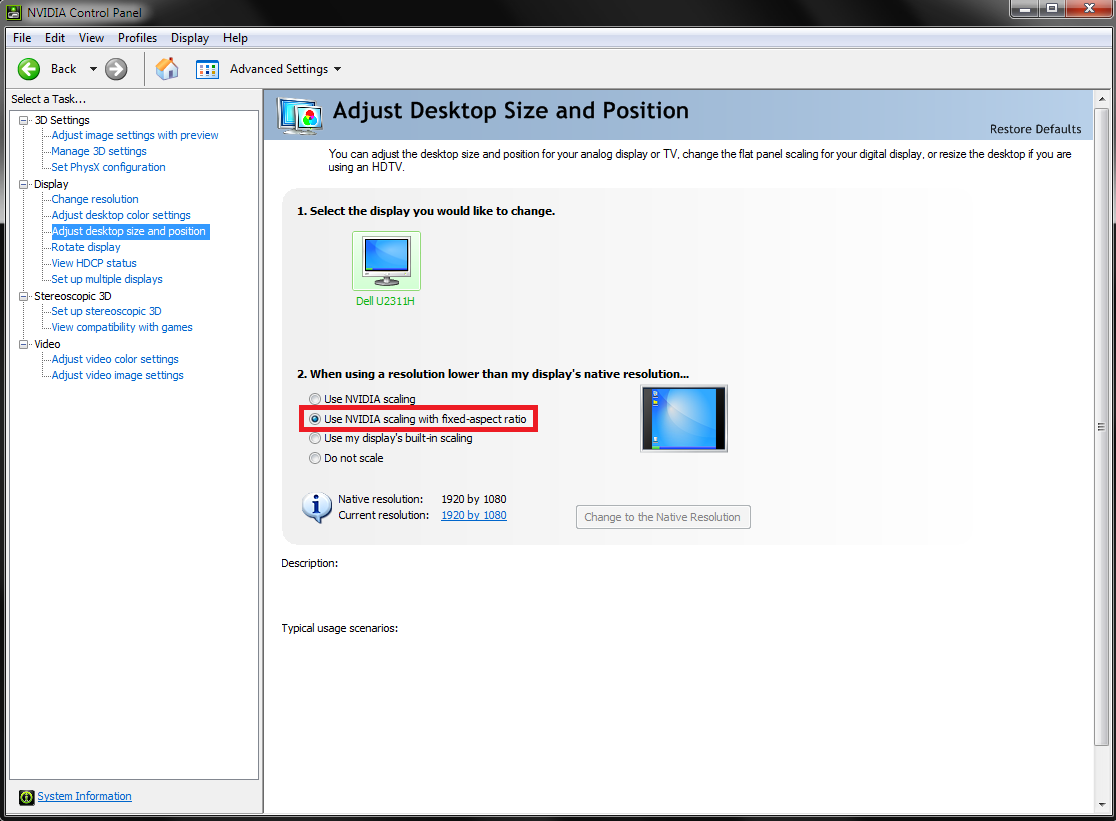Open Adjust video color settings
The height and width of the screenshot is (821, 1116).
(x=115, y=359)
